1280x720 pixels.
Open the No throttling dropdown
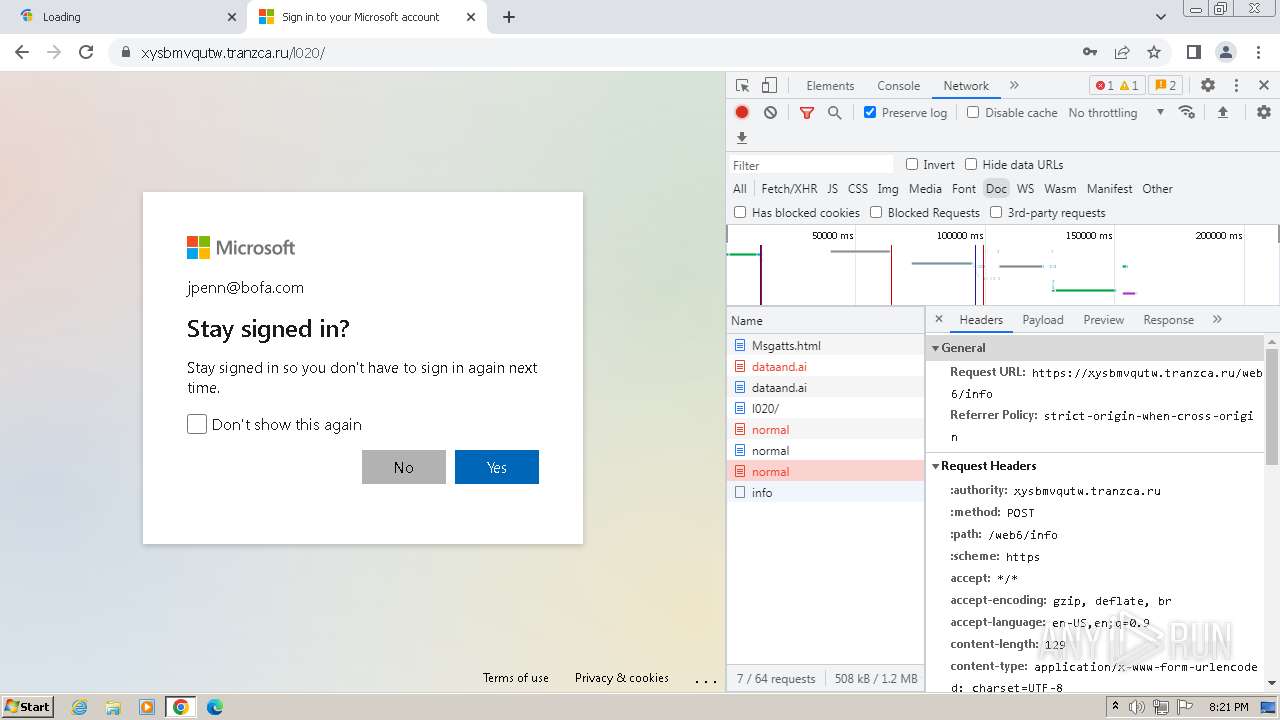1116,113
